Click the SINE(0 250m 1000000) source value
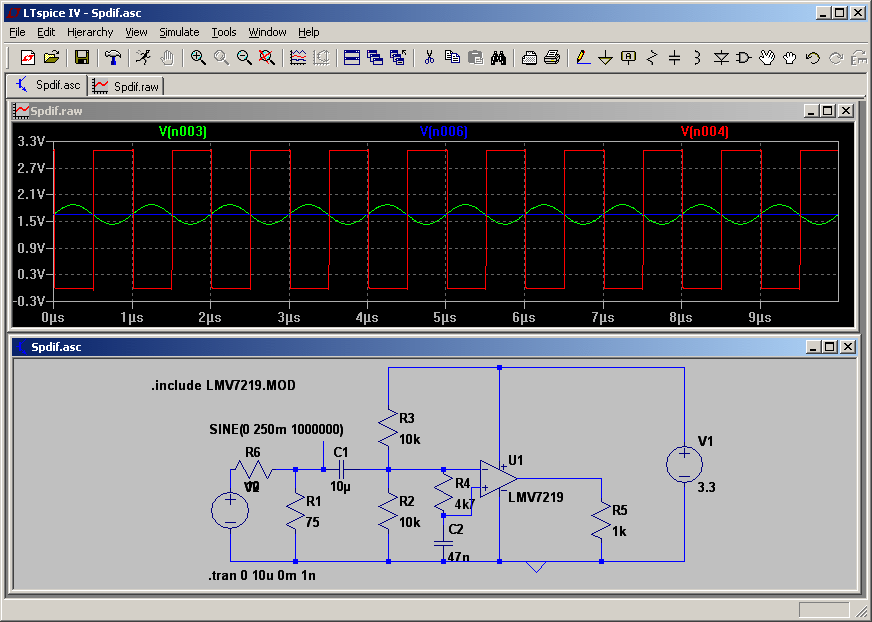The height and width of the screenshot is (622, 872). (x=276, y=430)
